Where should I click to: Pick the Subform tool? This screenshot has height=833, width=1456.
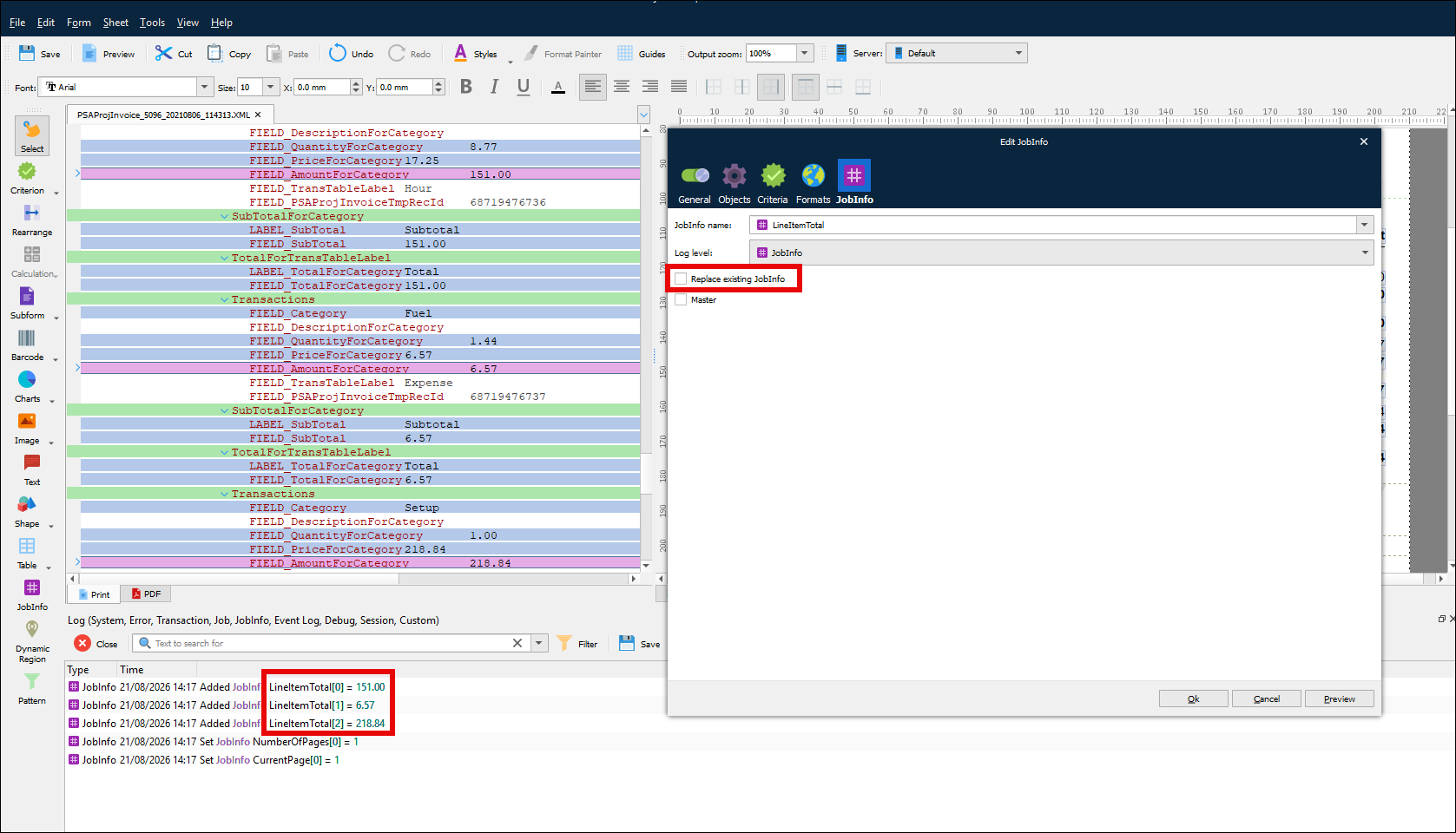[x=28, y=304]
